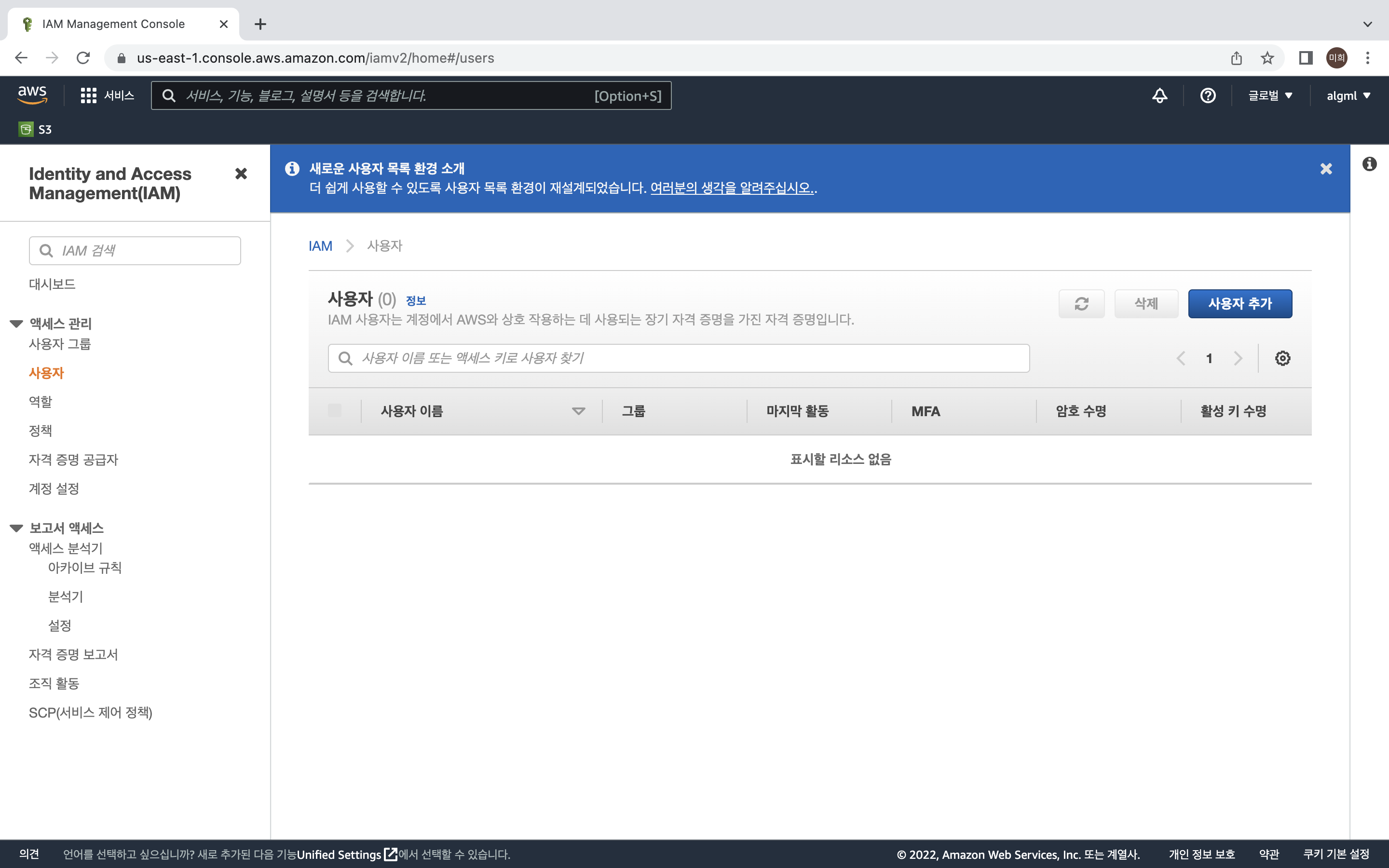The width and height of the screenshot is (1389, 868).
Task: Open the Unified Settings link in footer
Action: coord(347,854)
